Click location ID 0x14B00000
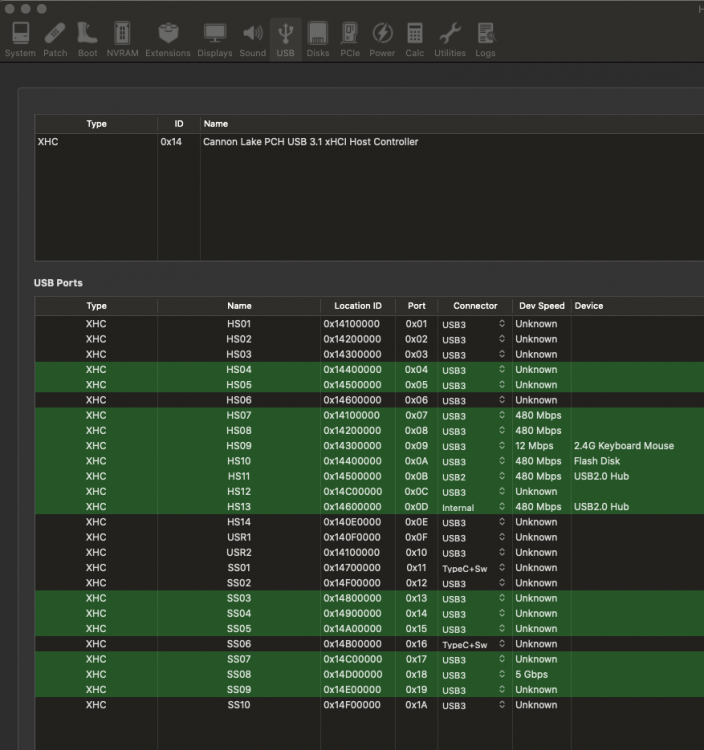 pyautogui.click(x=352, y=644)
